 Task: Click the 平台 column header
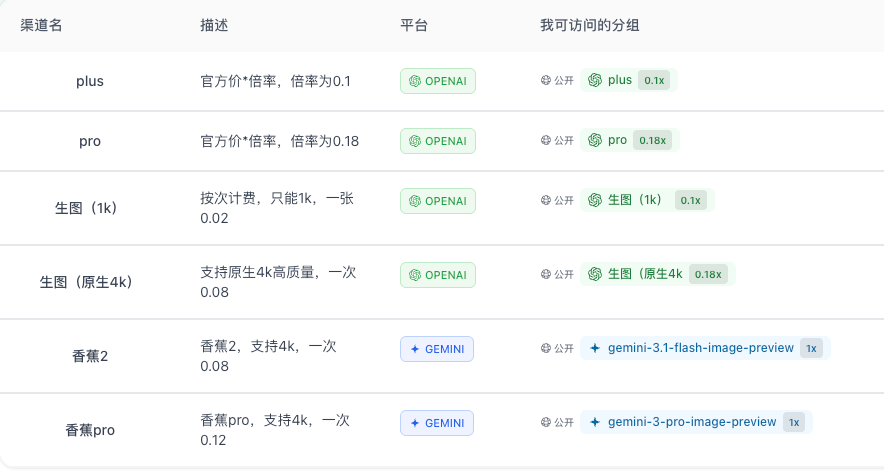coord(414,25)
